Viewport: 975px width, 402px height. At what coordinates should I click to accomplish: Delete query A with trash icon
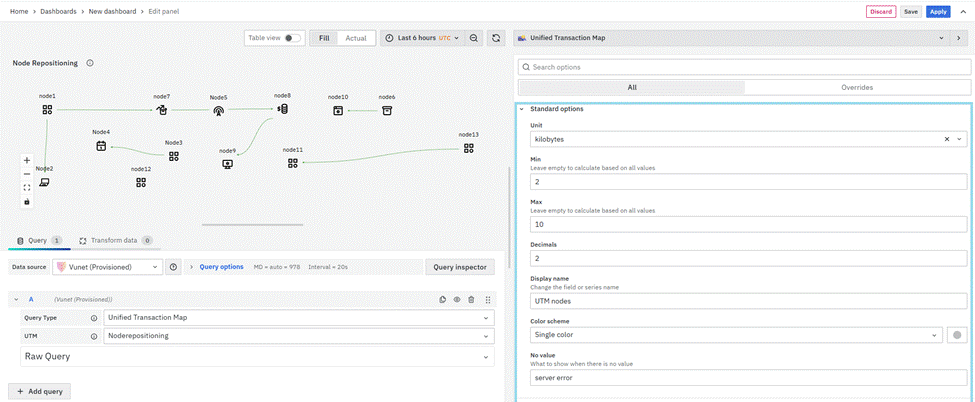click(471, 299)
